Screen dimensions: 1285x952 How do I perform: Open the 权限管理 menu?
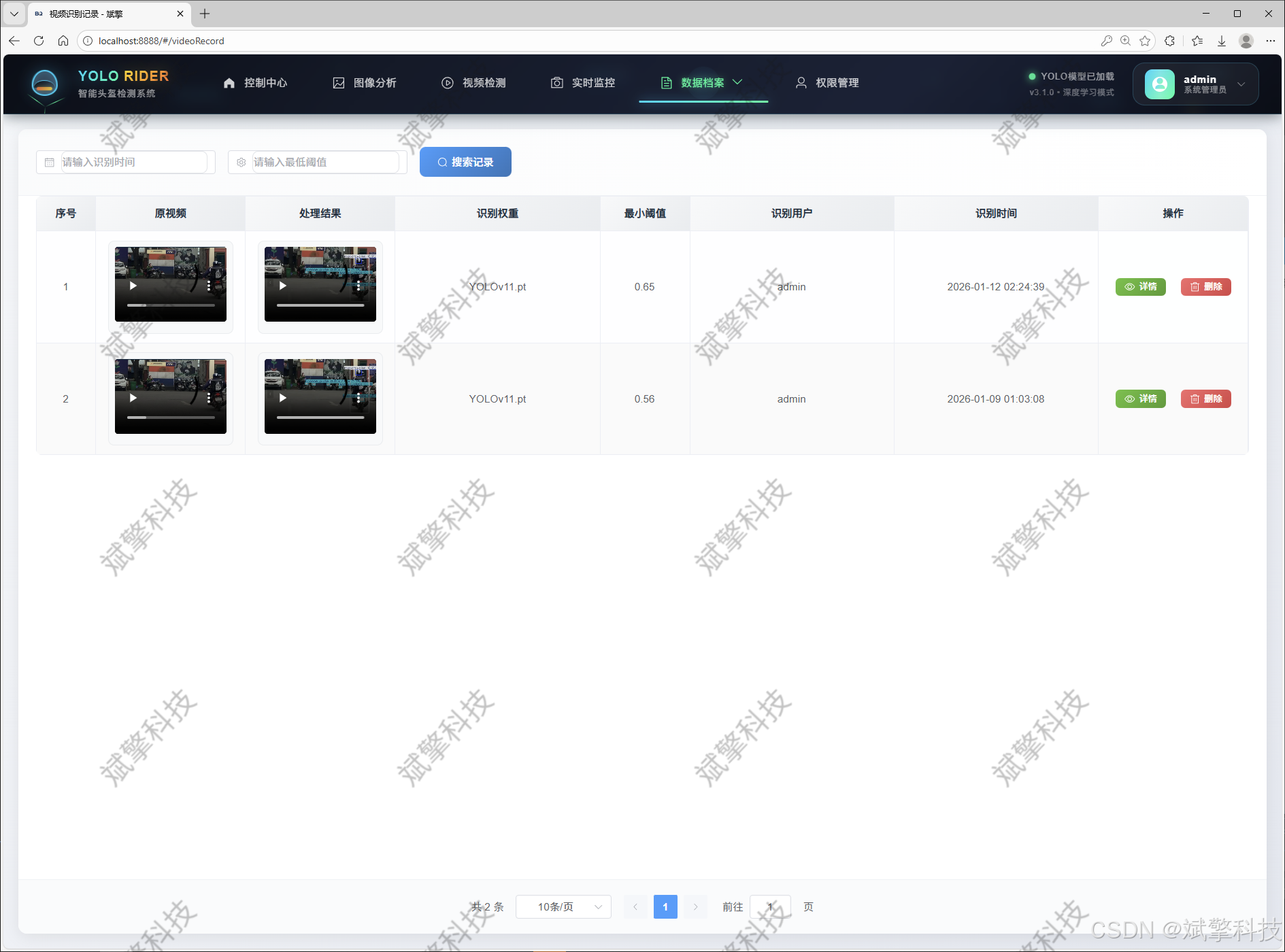827,83
